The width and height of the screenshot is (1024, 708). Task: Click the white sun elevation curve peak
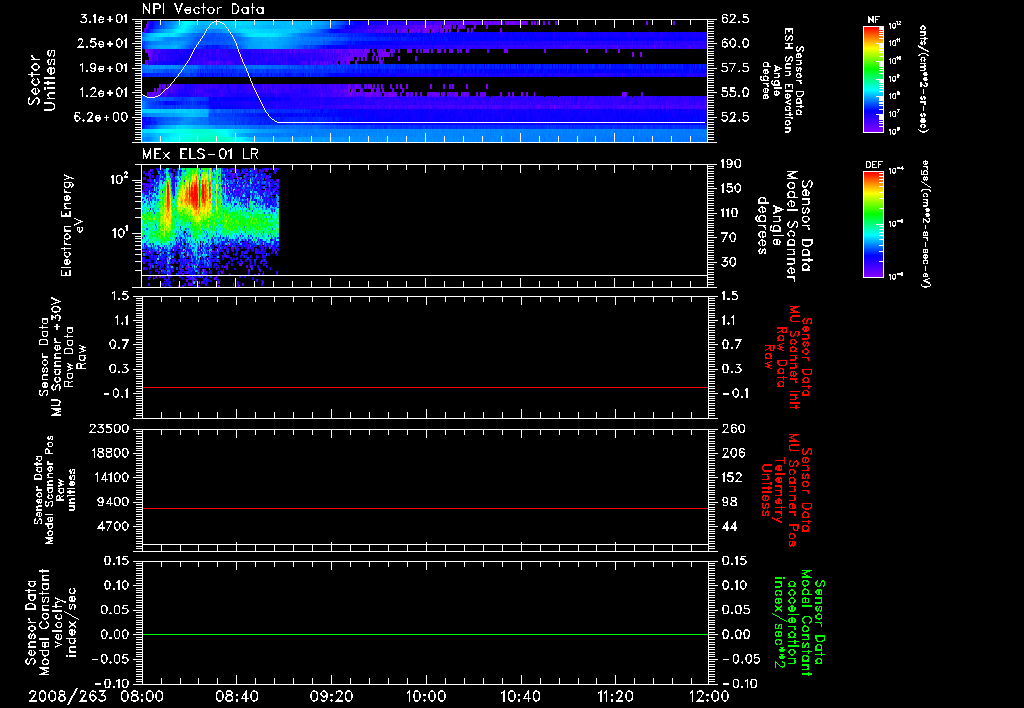[x=217, y=22]
